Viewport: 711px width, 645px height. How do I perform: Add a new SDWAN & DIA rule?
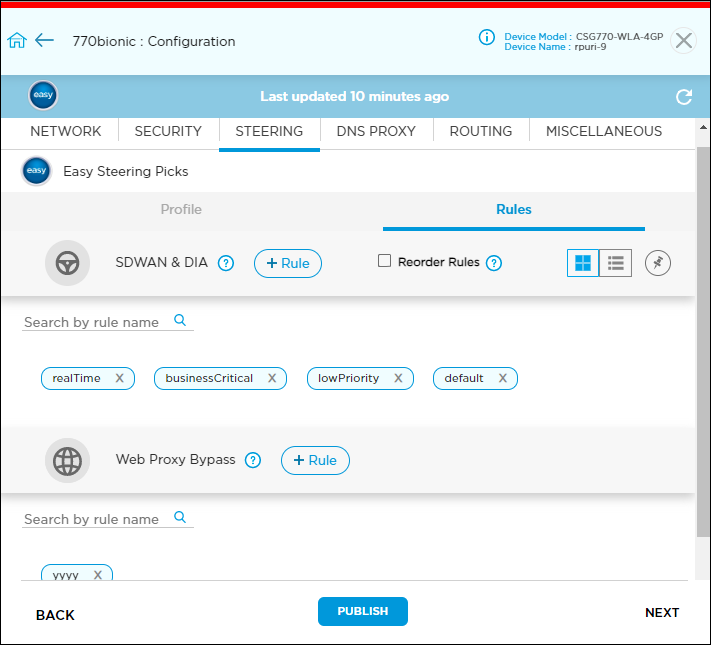tap(288, 263)
